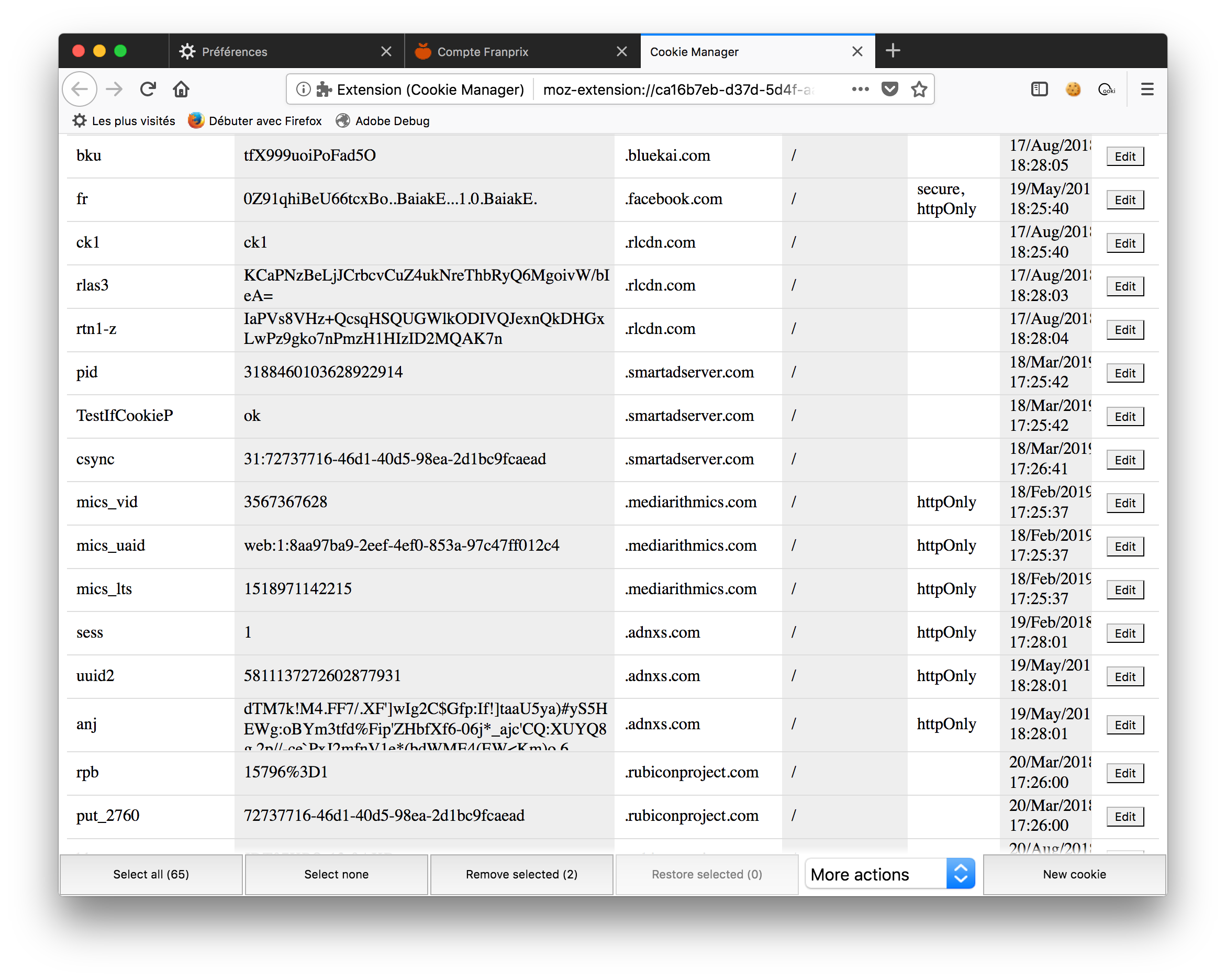Image resolution: width=1226 pixels, height=980 pixels.
Task: Edit the sess cookie
Action: [x=1125, y=633]
